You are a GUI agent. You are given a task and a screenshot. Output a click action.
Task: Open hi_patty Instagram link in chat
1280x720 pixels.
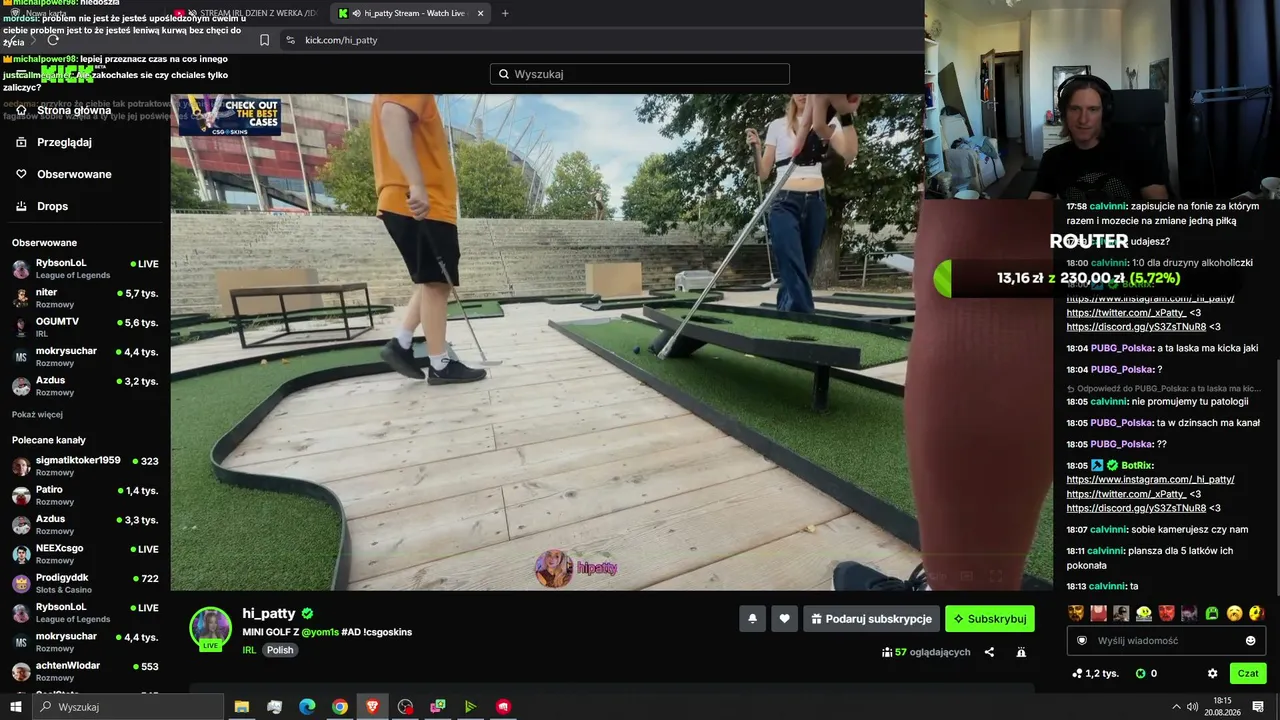[x=1150, y=480]
